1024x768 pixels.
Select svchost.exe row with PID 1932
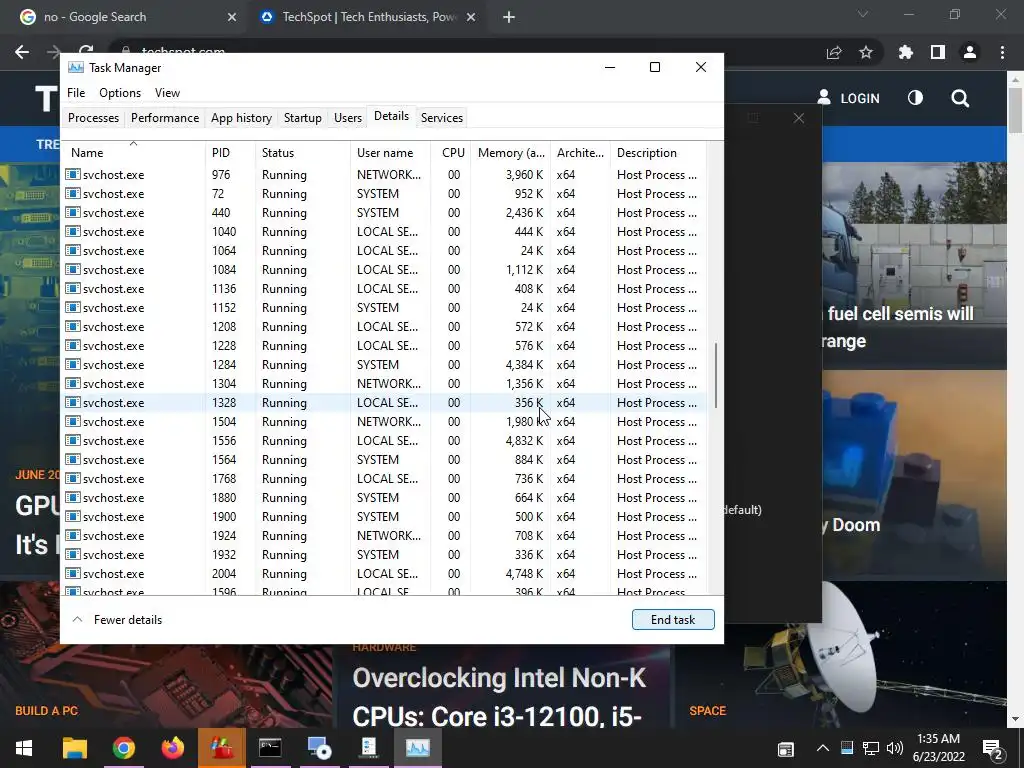click(384, 554)
